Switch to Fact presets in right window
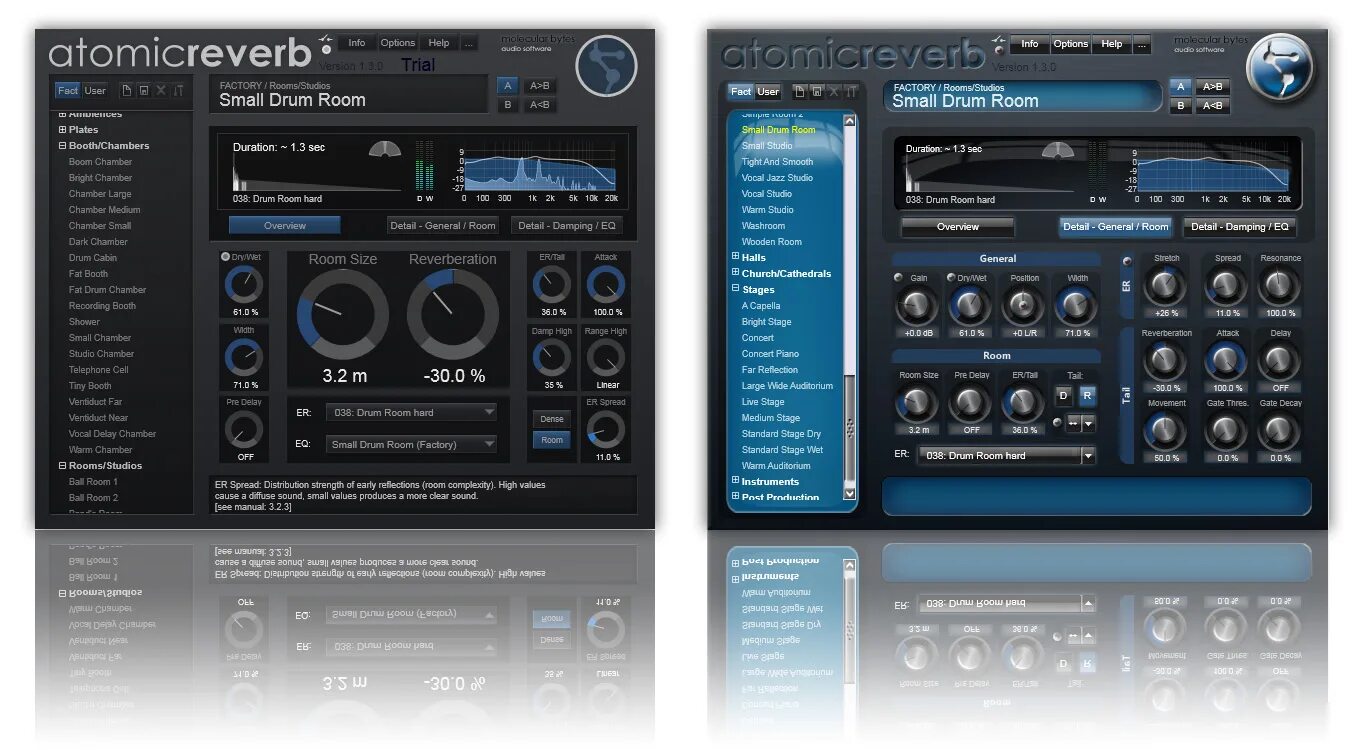Screen dimensions: 1360x750 pyautogui.click(x=741, y=91)
